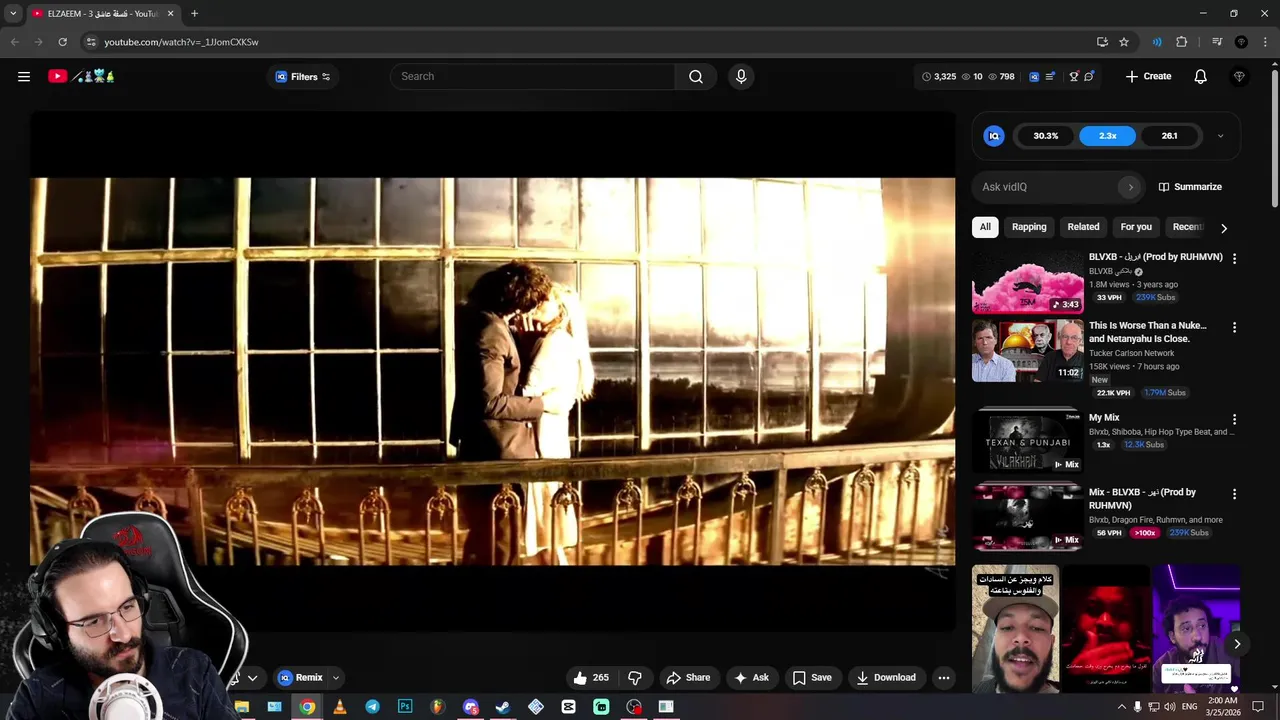Screen dimensions: 1280x720
Task: Open Discord from the taskbar
Action: click(x=470, y=707)
